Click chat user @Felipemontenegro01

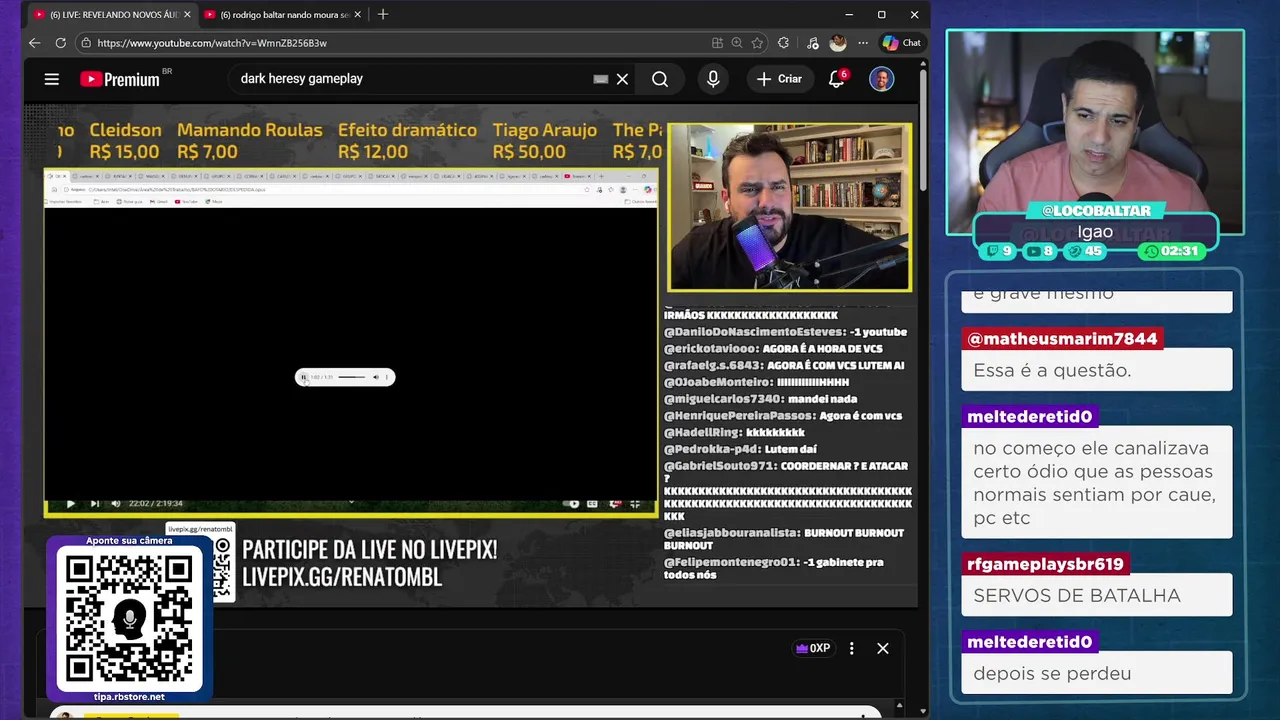click(x=732, y=562)
